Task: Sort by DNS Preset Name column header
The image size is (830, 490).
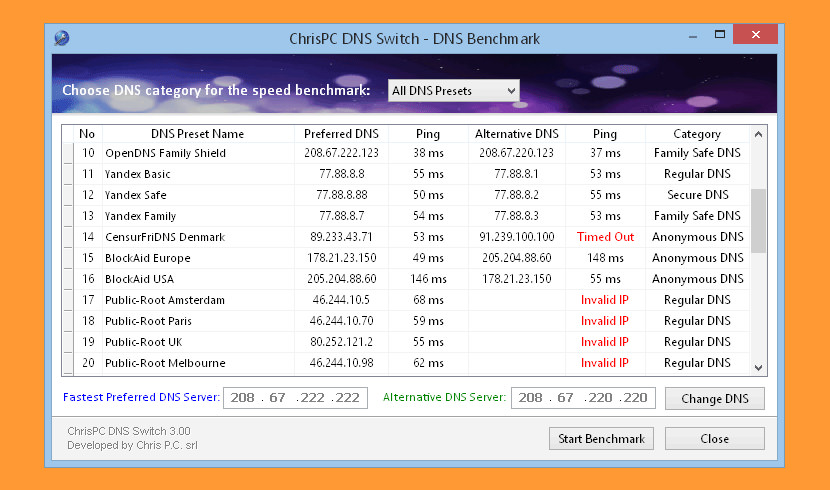Action: (x=197, y=134)
